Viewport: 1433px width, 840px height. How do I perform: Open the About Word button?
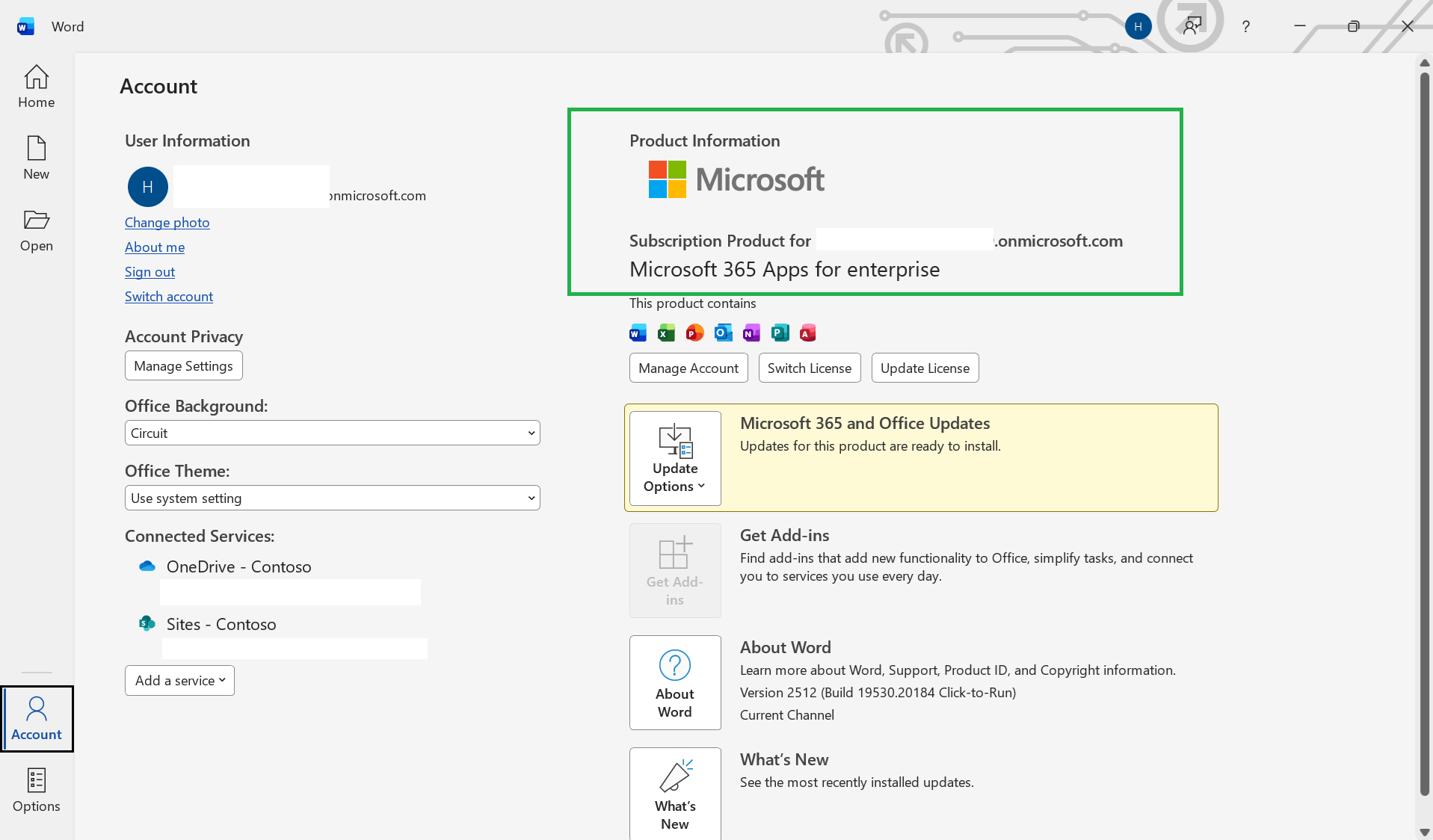[675, 682]
